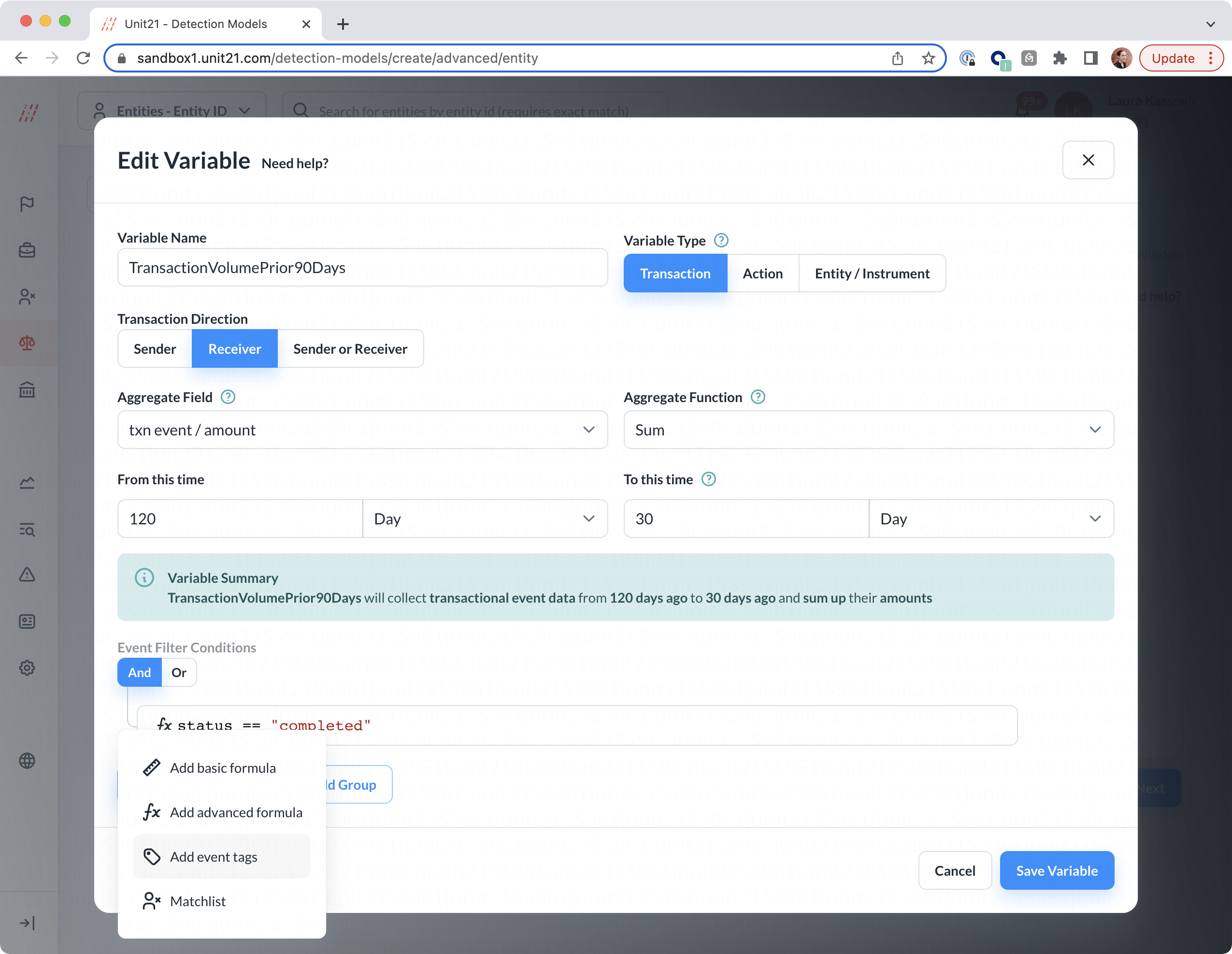Expand the Aggregate Field dropdown
The image size is (1232, 954).
coord(362,430)
